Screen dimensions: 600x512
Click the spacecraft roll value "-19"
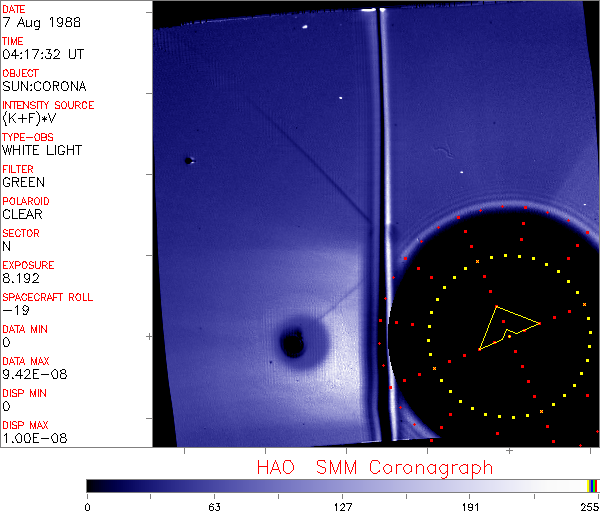(x=14, y=311)
